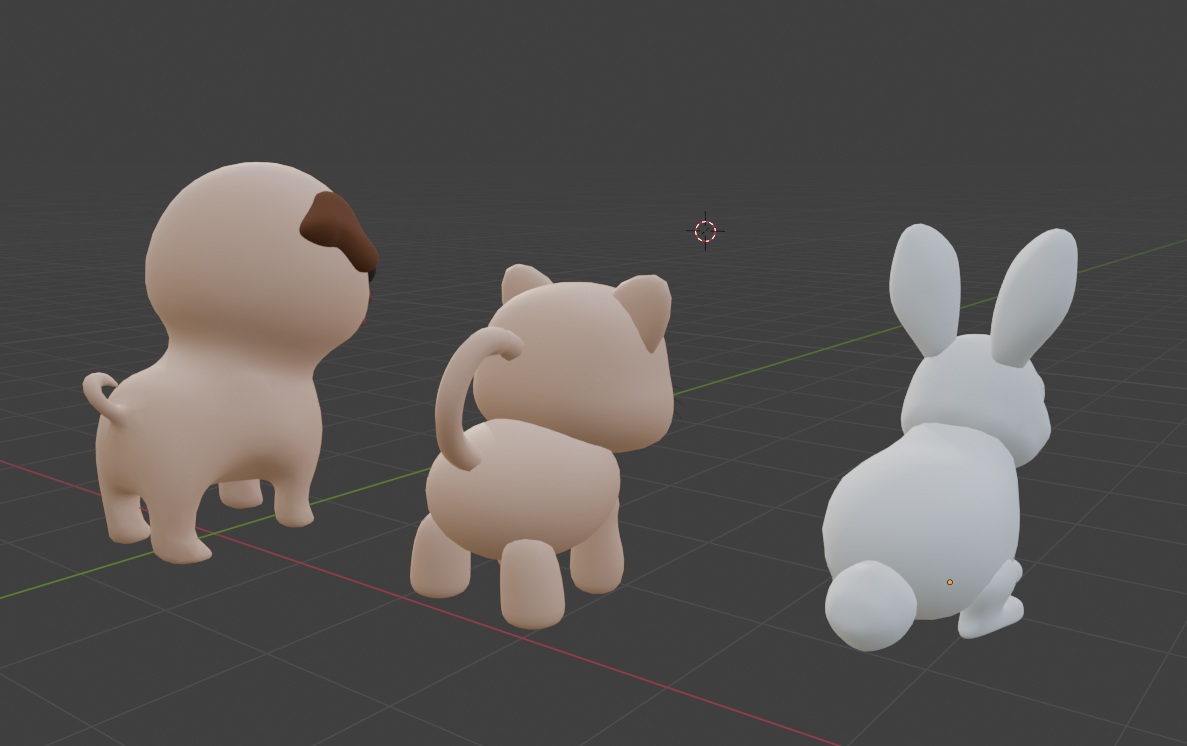
Task: Click the orange origin dot on the rabbit
Action: (950, 582)
